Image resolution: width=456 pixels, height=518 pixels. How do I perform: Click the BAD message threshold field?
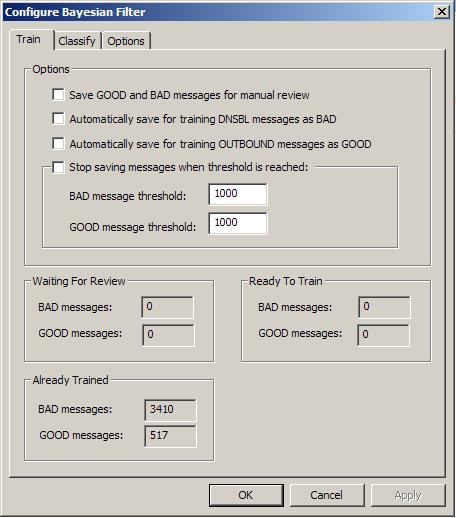click(238, 194)
